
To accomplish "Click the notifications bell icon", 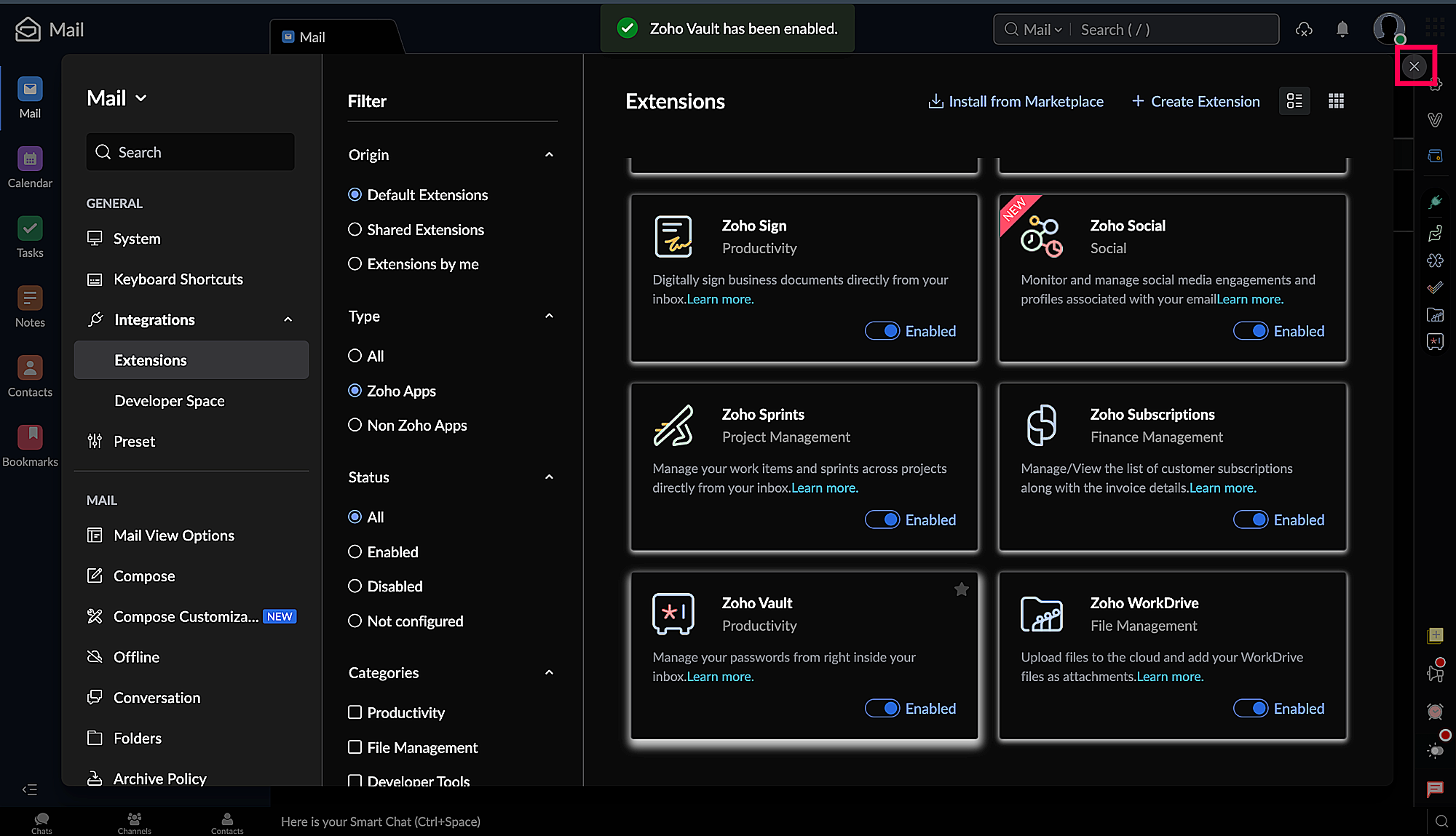I will tap(1342, 29).
